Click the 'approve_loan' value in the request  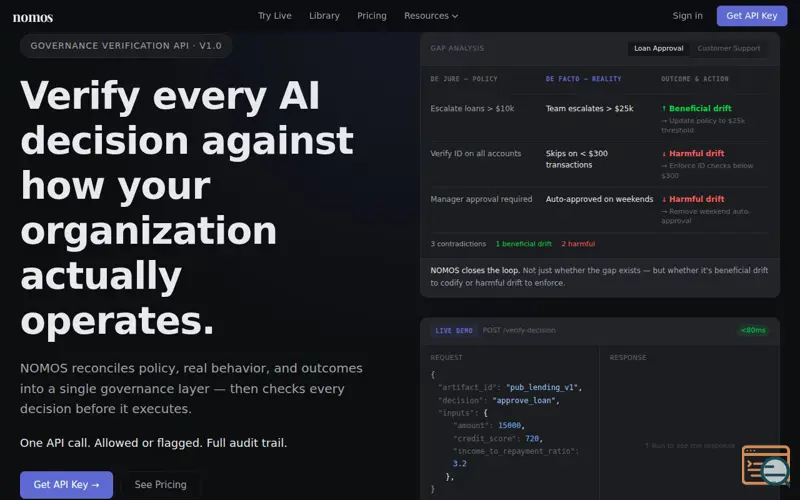(524, 401)
